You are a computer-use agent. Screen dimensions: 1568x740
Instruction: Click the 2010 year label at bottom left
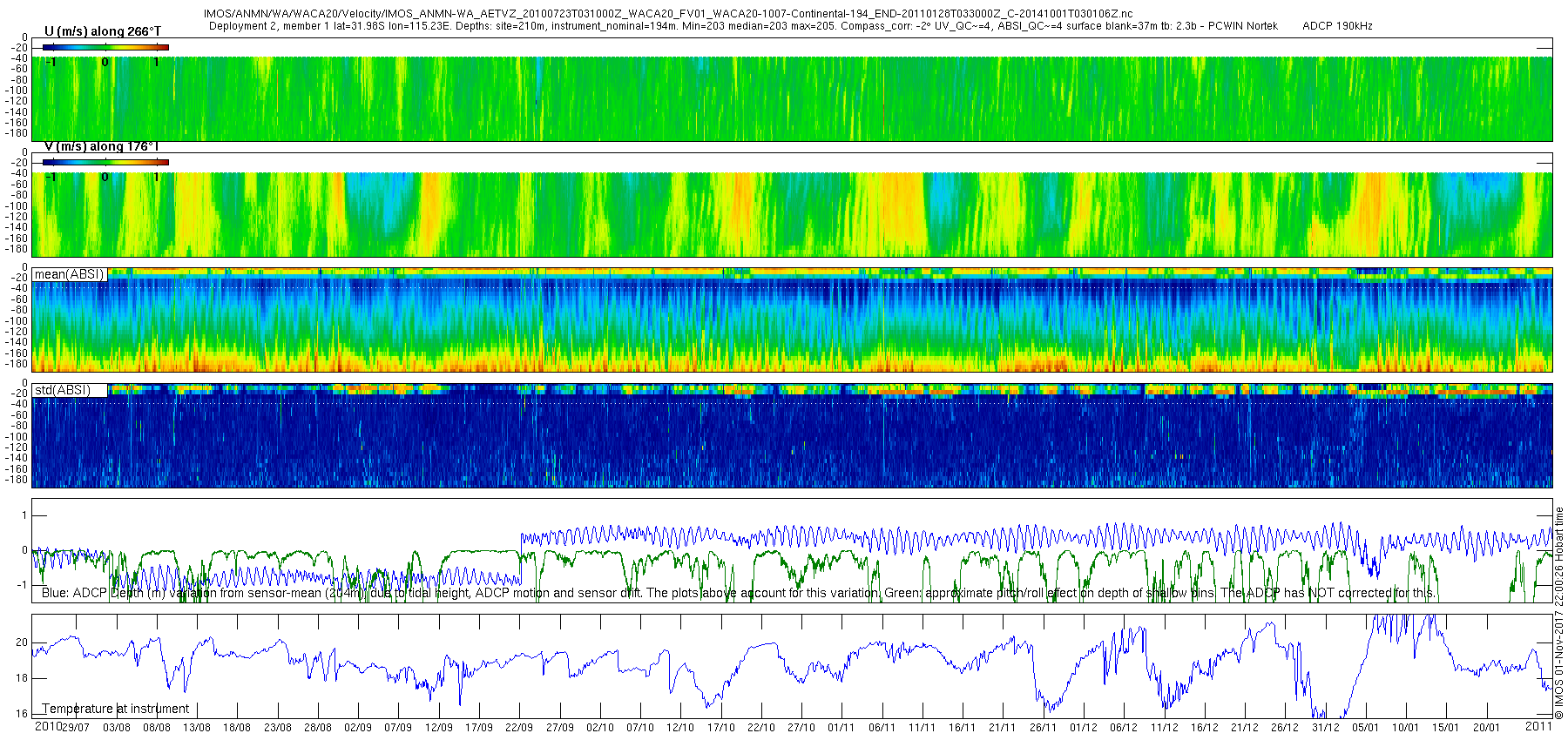48,726
